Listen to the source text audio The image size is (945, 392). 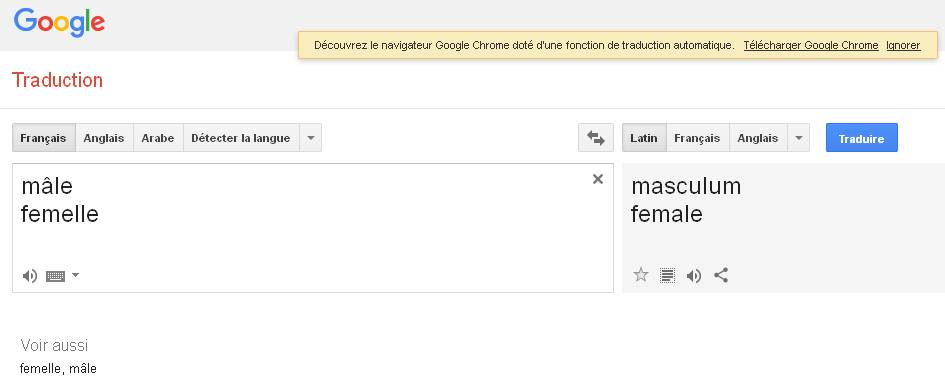click(30, 276)
